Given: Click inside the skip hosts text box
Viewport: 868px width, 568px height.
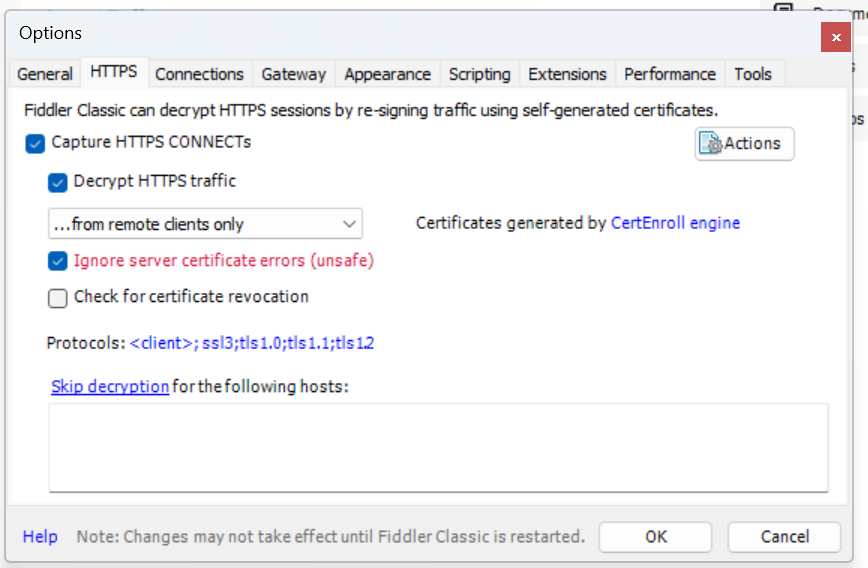Looking at the screenshot, I should [x=438, y=447].
